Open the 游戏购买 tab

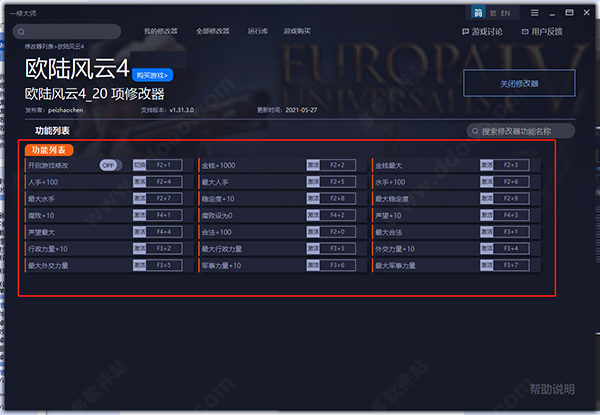point(297,31)
